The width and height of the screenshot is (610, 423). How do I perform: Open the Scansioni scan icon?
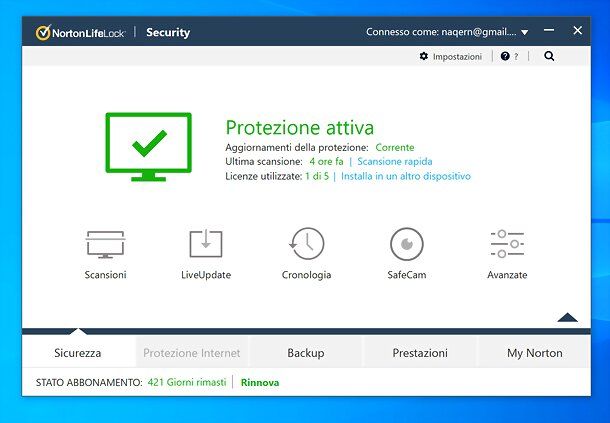pos(105,244)
